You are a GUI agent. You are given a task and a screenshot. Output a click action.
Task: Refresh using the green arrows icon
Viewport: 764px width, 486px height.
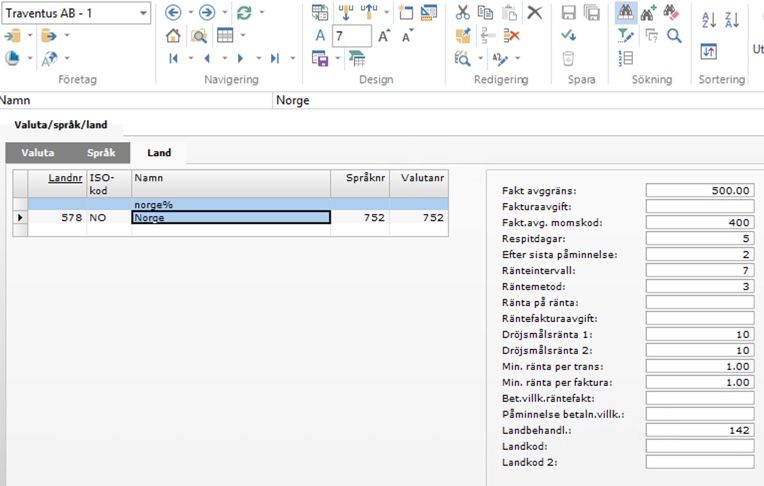[x=244, y=13]
